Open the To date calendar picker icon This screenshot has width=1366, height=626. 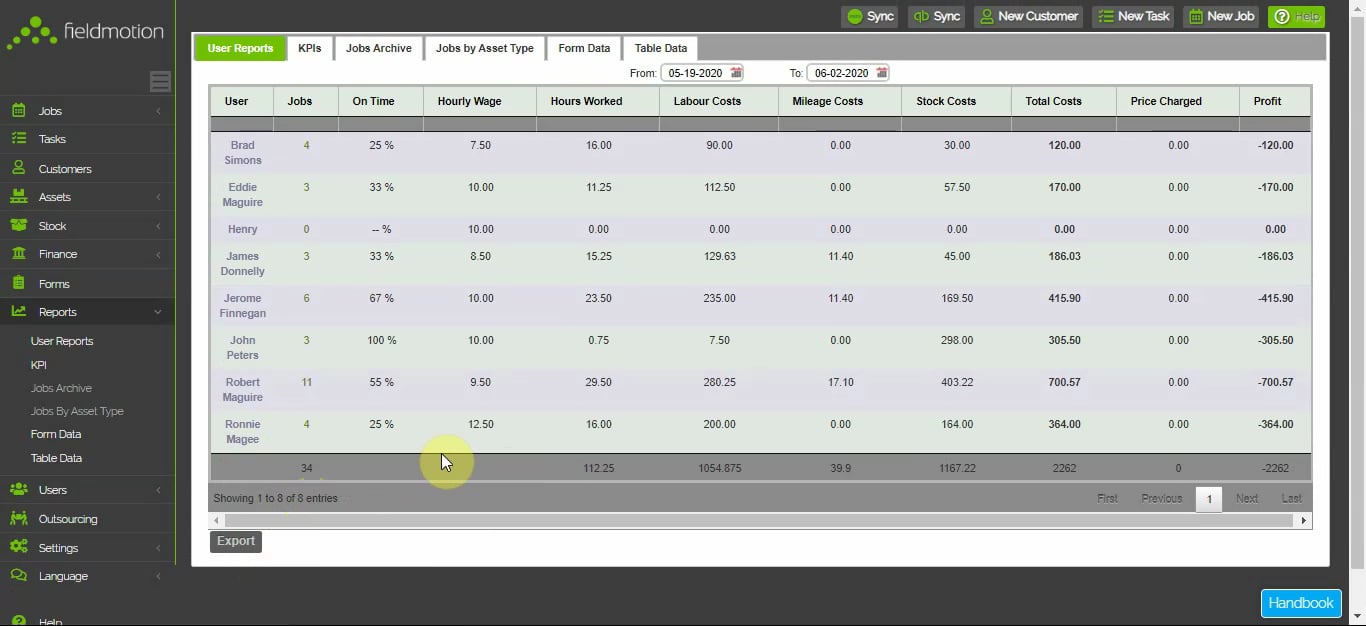coord(882,73)
